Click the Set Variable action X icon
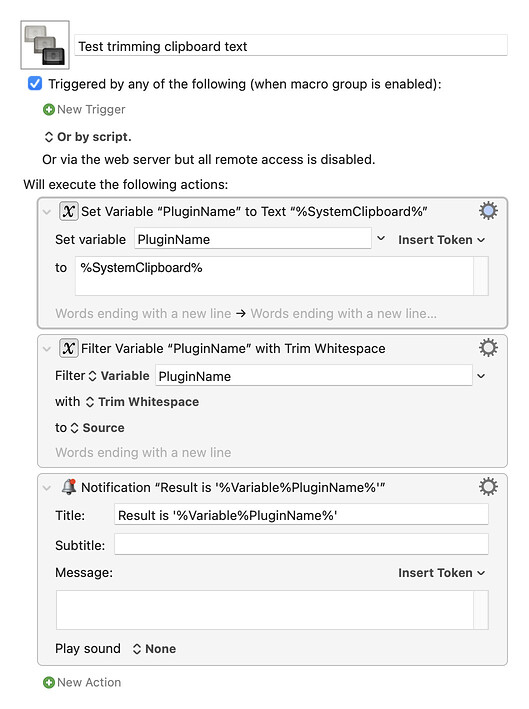The height and width of the screenshot is (709, 529). 69,211
